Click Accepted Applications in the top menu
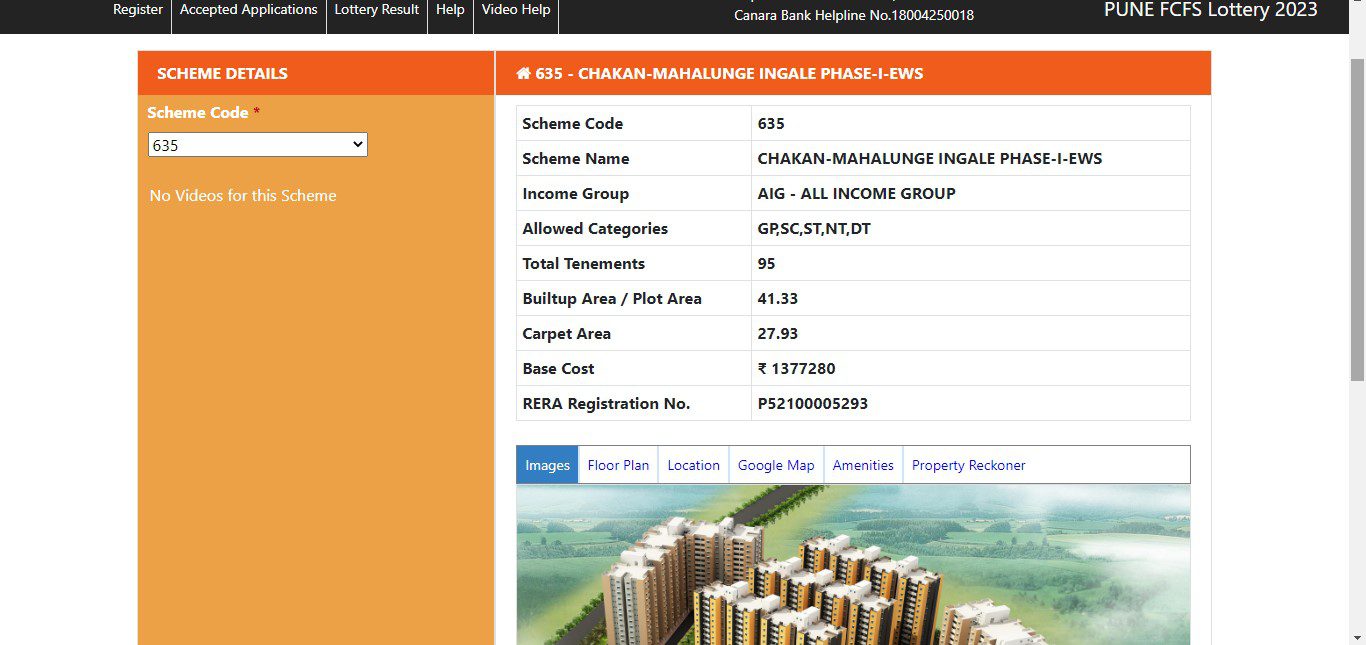1366x645 pixels. (248, 9)
